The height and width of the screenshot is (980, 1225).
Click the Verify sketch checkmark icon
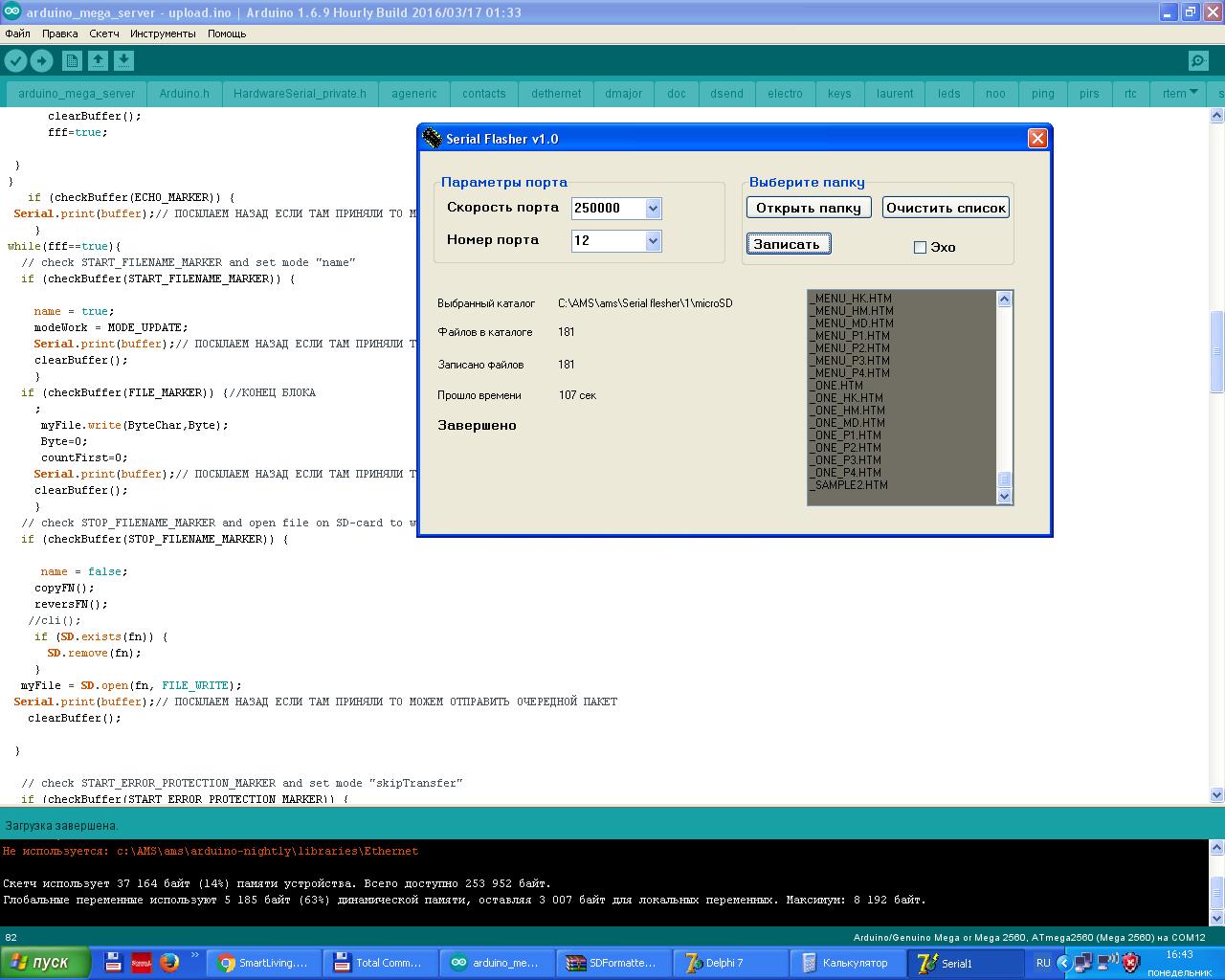(15, 61)
